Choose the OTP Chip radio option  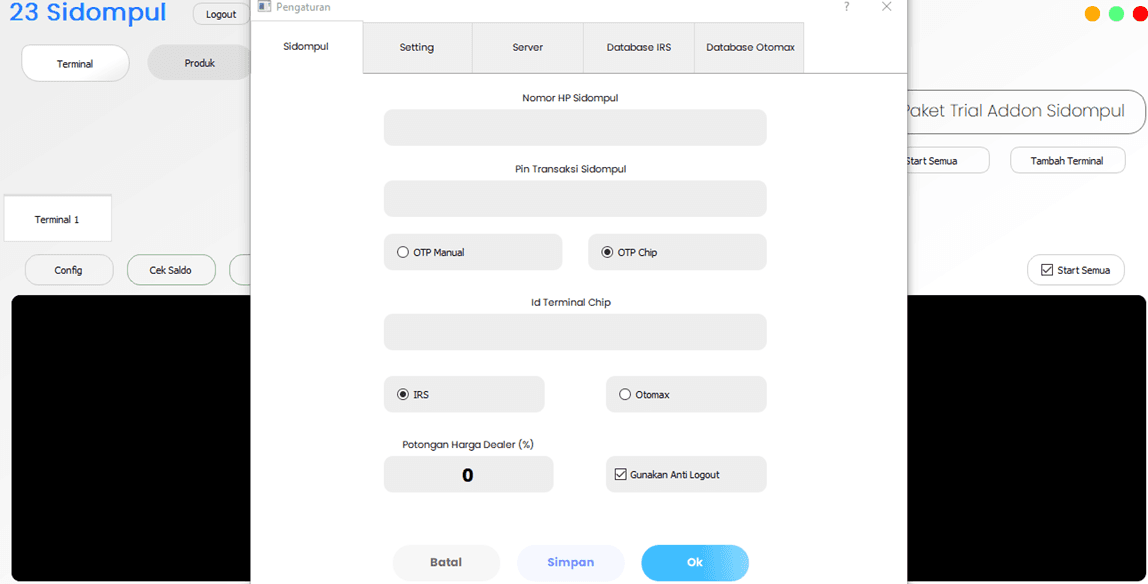click(x=608, y=253)
